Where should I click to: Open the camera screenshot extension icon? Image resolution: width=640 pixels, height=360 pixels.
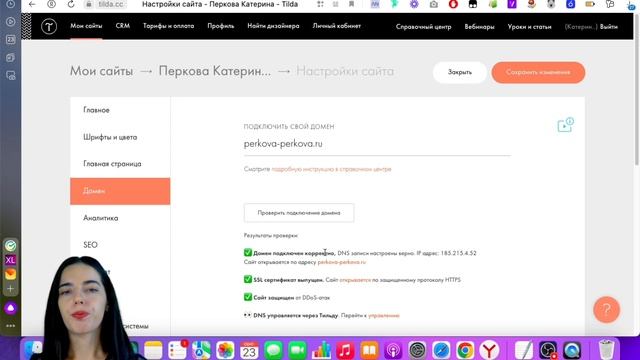point(433,4)
